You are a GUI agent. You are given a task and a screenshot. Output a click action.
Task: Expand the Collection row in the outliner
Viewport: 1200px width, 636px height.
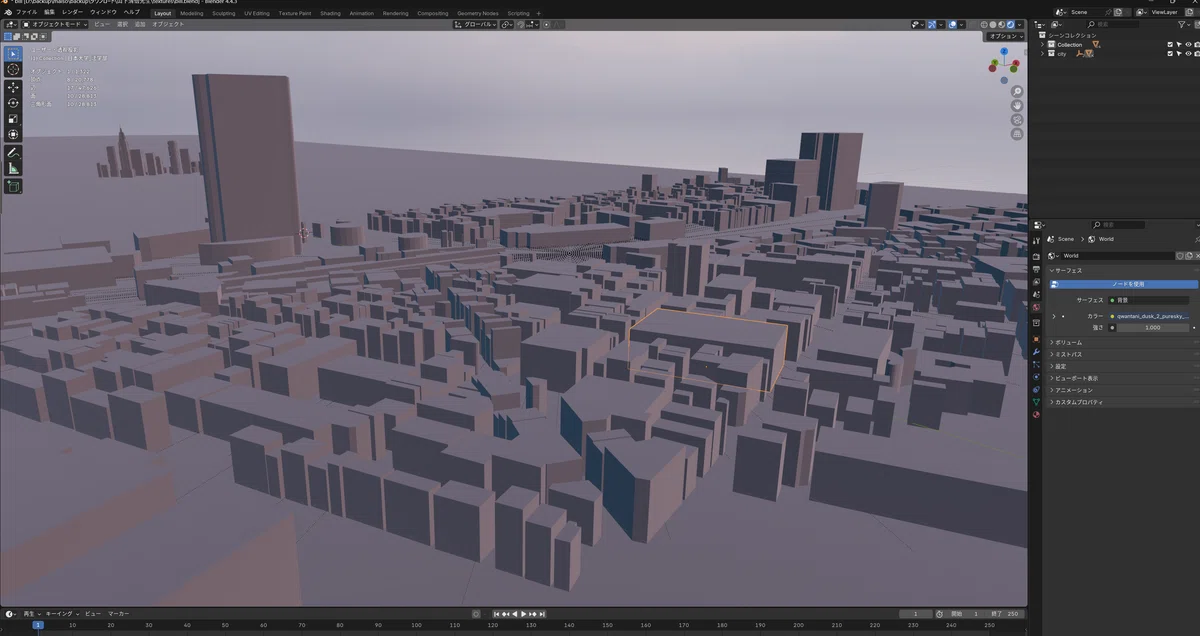coord(1042,45)
